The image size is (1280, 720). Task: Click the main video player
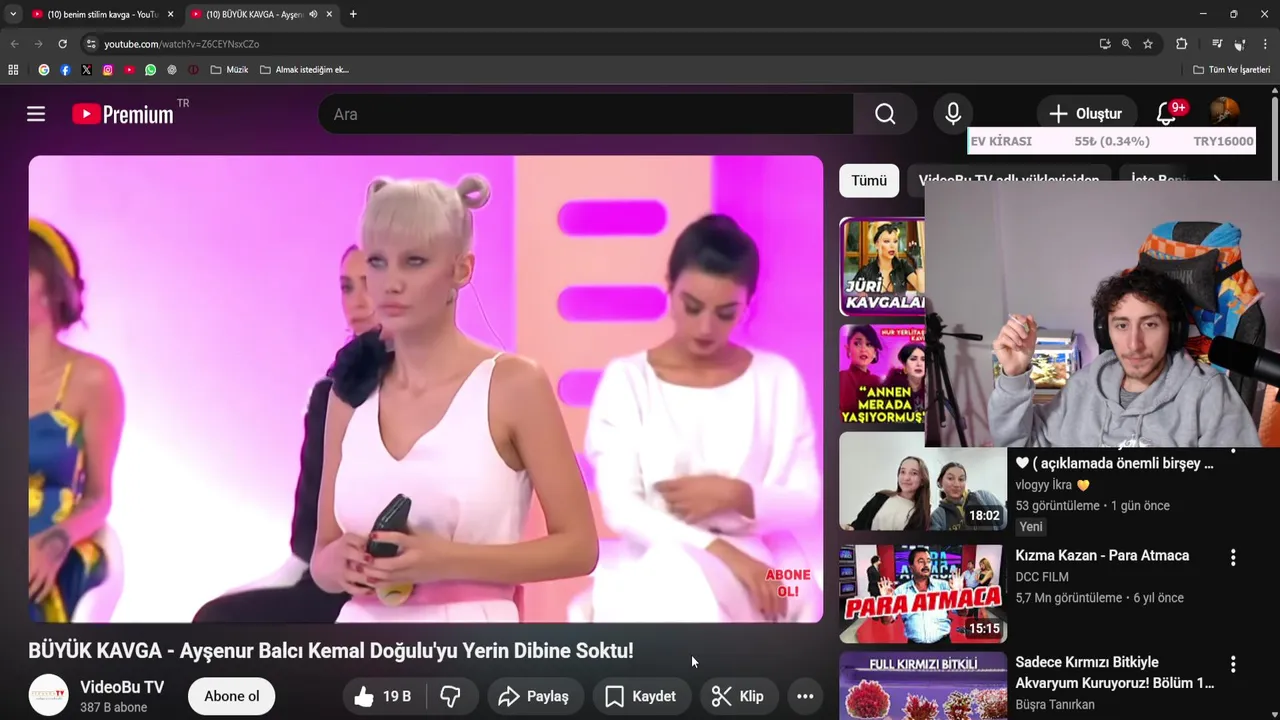click(x=425, y=389)
